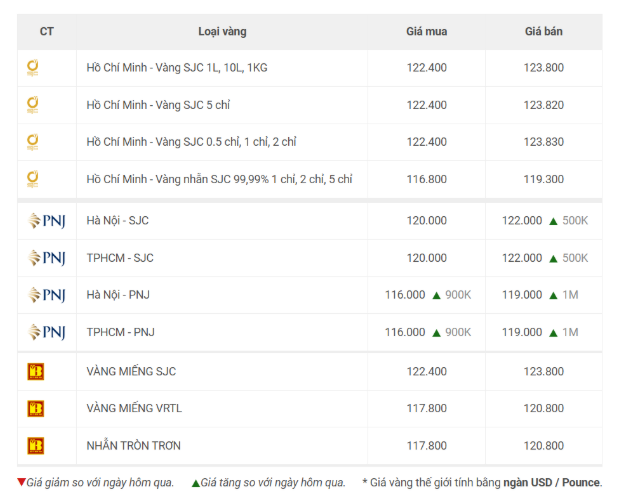Screen dimensions: 618x504
Task: Click PNJ logo in Hà Nội - SJC row
Action: click(x=47, y=221)
